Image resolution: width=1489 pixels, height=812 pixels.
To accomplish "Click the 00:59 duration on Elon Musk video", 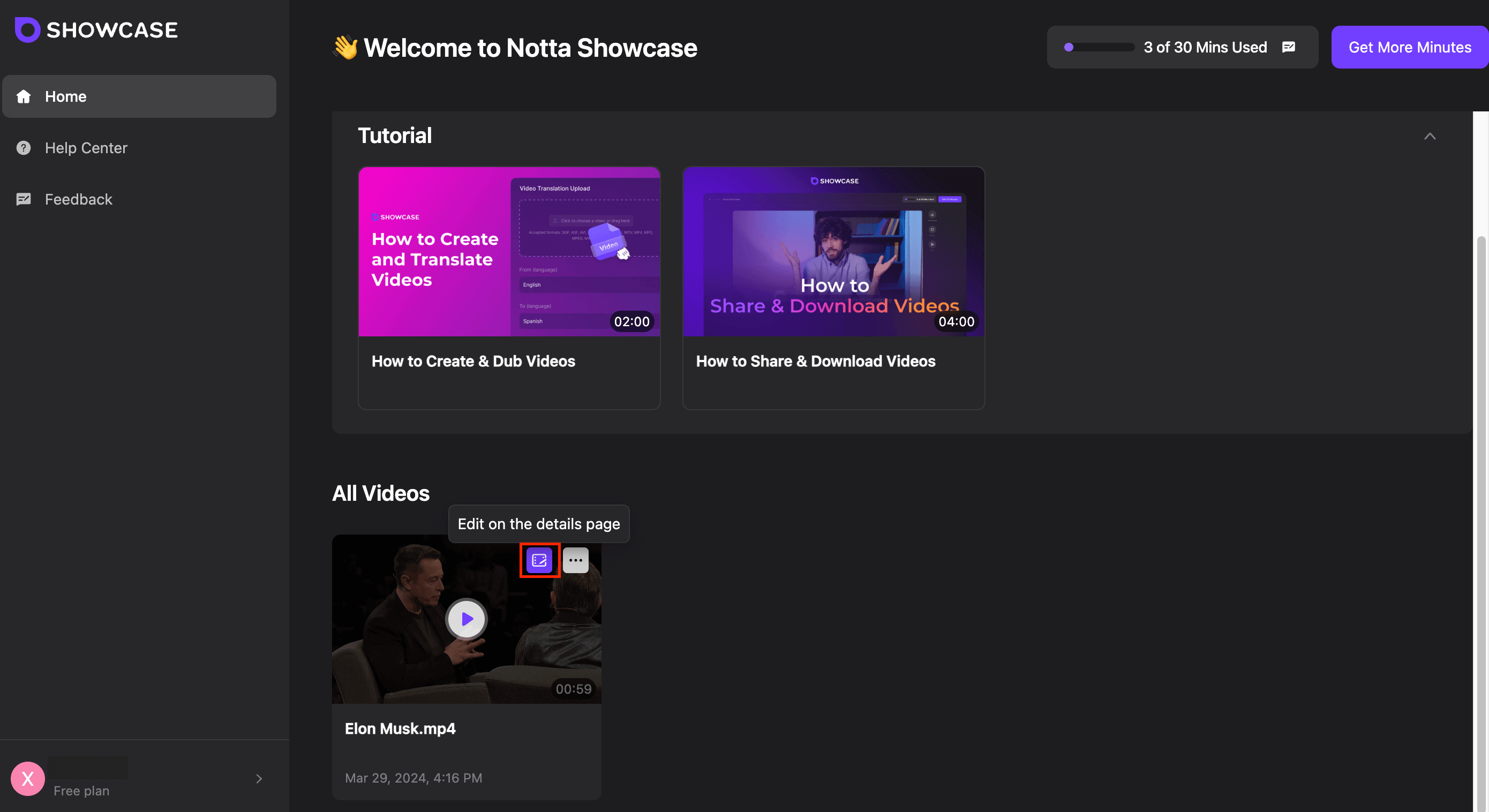I will [574, 689].
